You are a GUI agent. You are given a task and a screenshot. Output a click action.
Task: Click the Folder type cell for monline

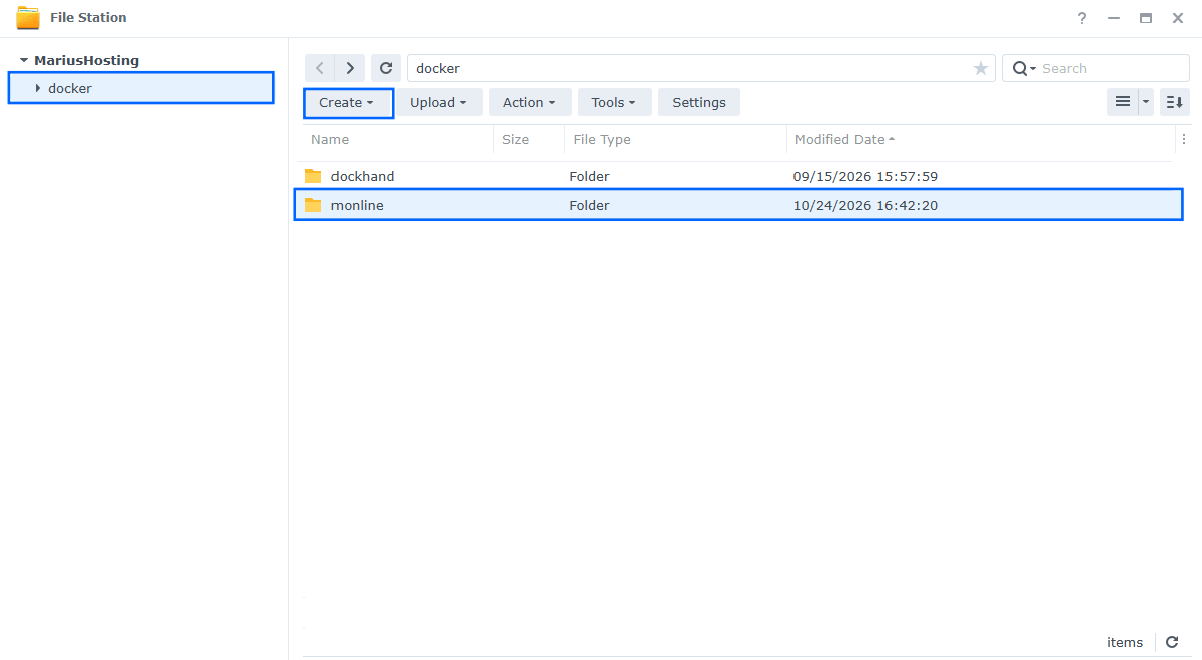(590, 205)
